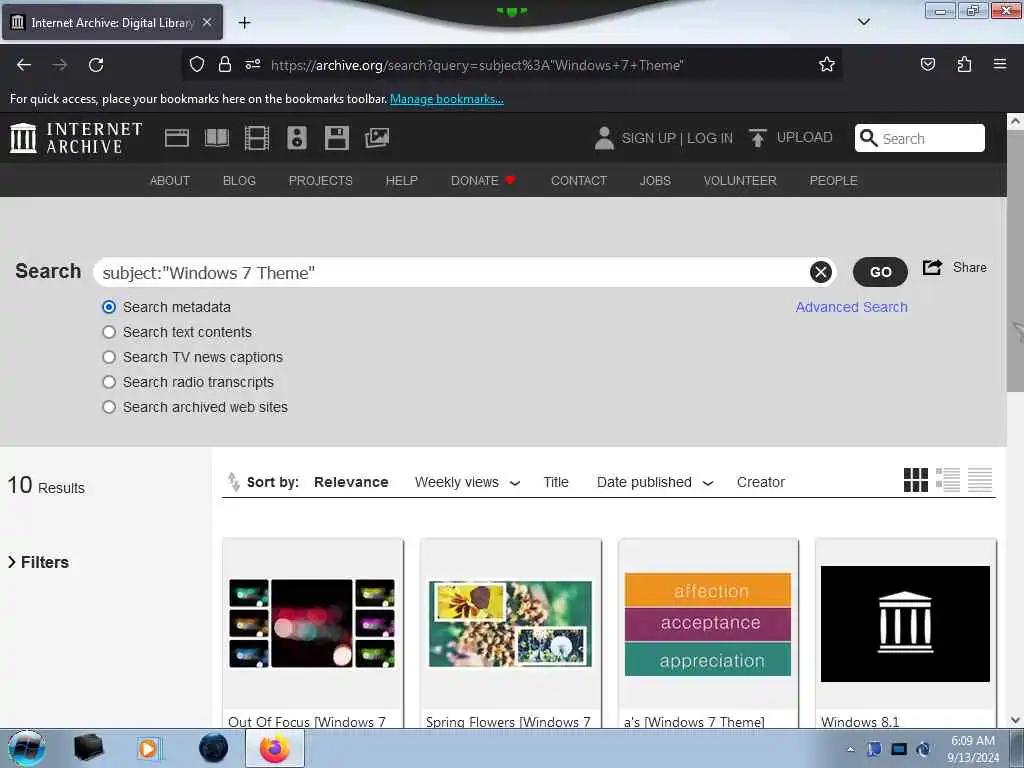Switch to compact list view
The image size is (1024, 768).
click(980, 480)
